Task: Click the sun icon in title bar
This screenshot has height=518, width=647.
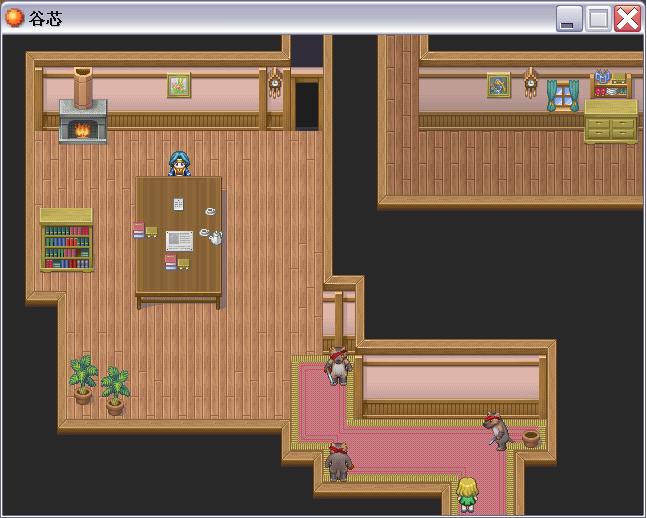Action: [14, 18]
